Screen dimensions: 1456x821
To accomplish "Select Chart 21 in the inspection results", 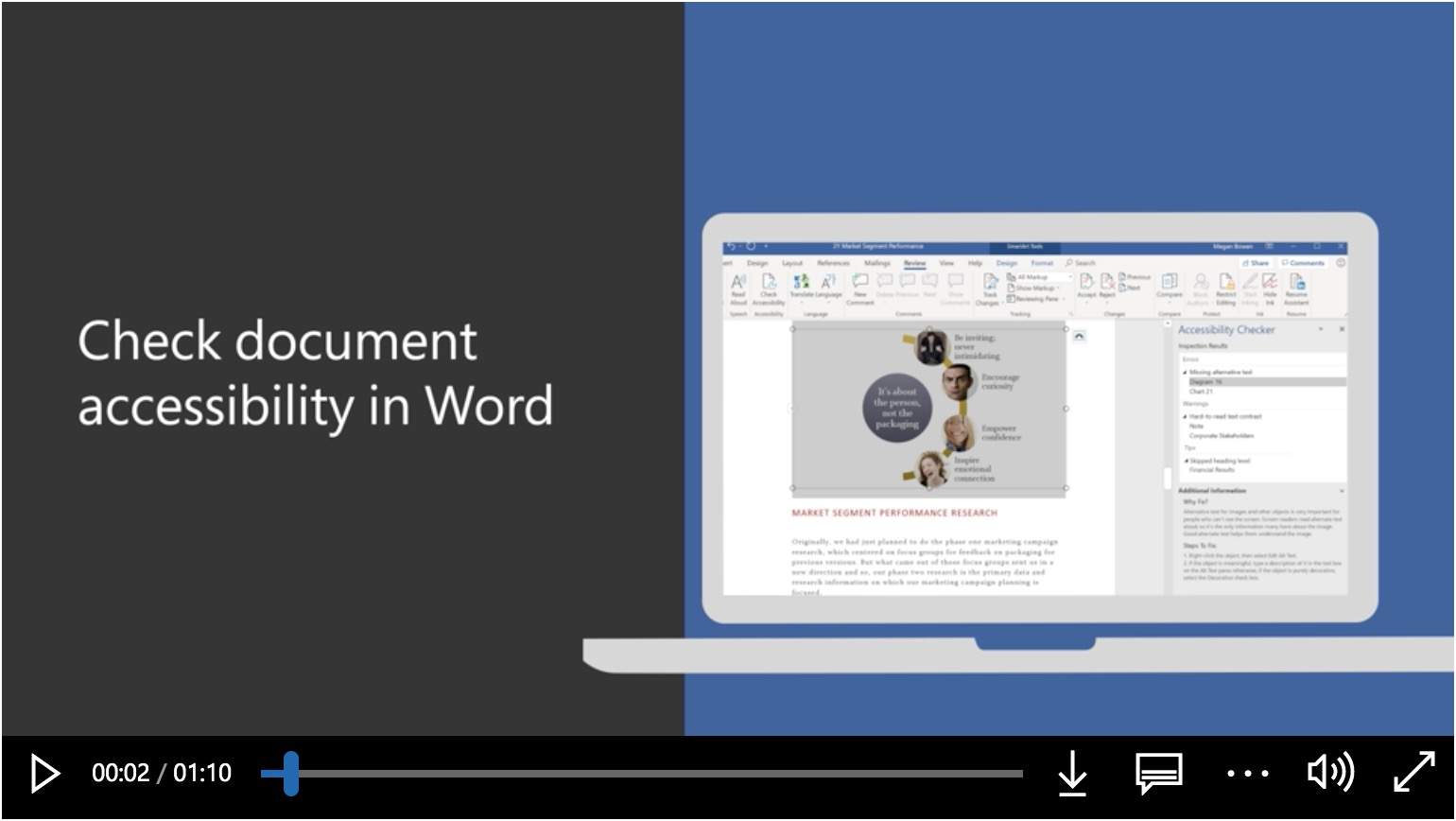I will pos(1201,392).
